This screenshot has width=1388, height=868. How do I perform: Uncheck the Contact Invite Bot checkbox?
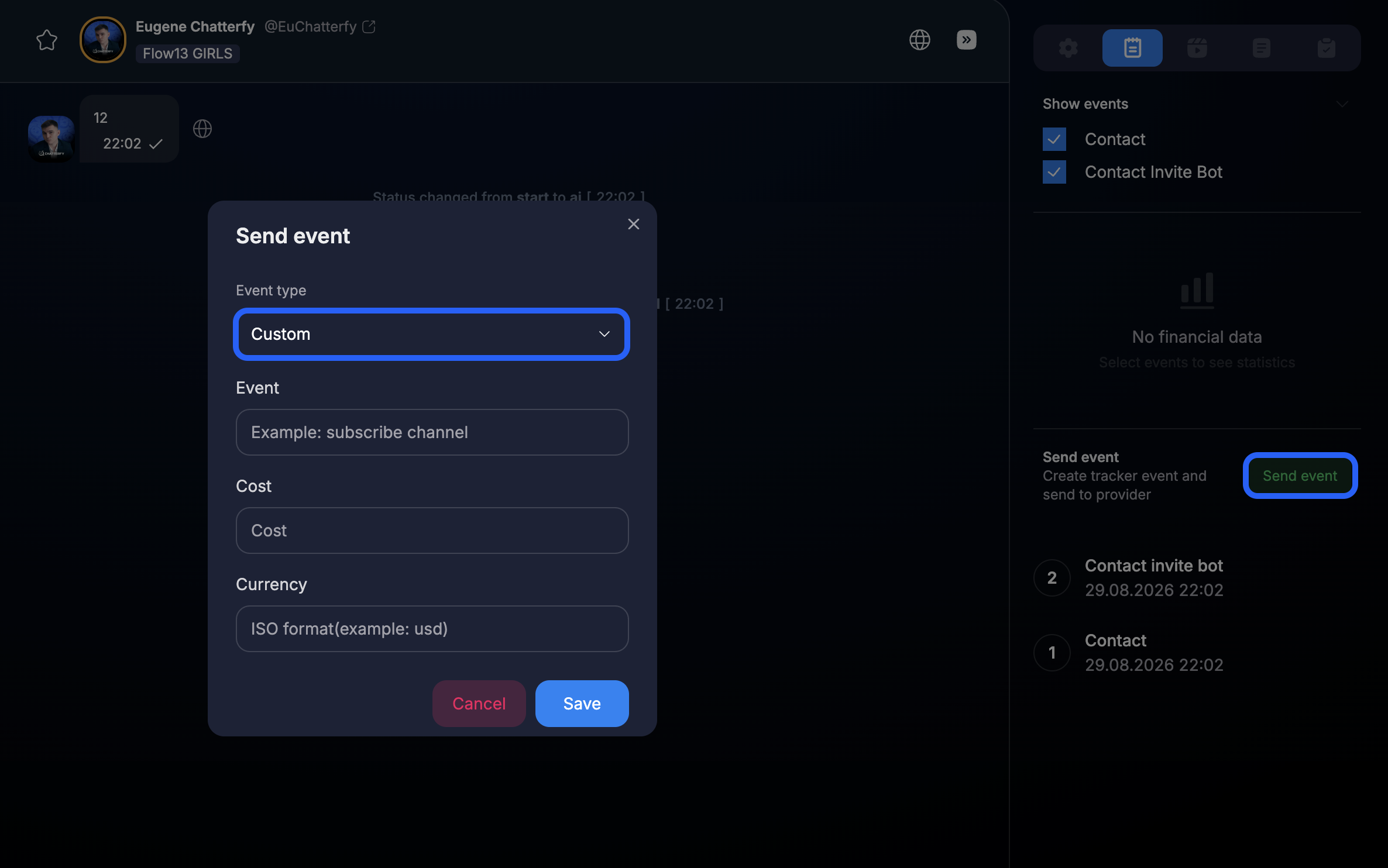point(1054,172)
